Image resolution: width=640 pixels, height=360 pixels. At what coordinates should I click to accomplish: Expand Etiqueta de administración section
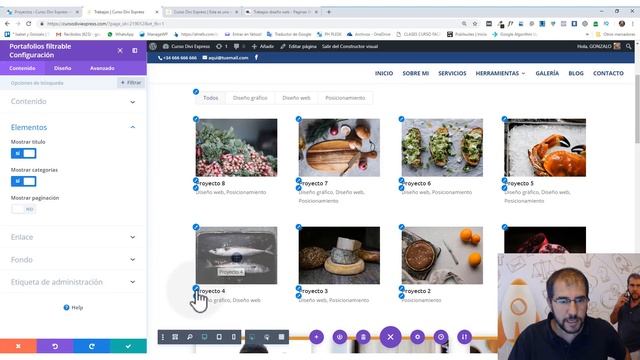click(73, 282)
